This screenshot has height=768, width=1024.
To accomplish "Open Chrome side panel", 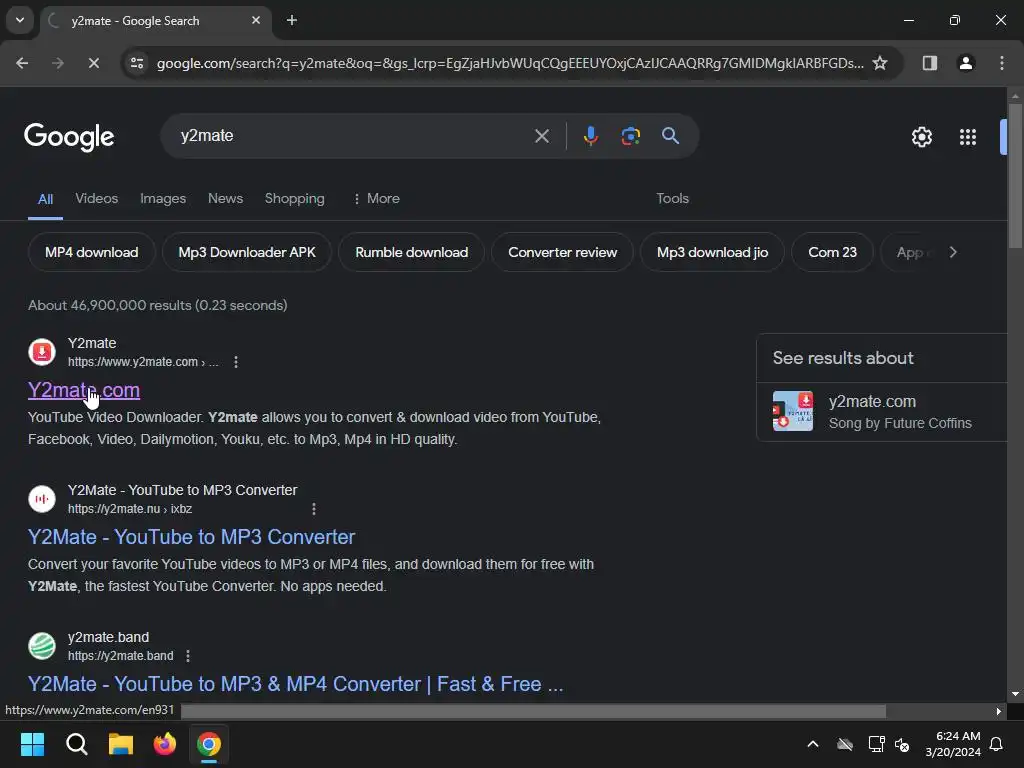I will click(x=929, y=63).
